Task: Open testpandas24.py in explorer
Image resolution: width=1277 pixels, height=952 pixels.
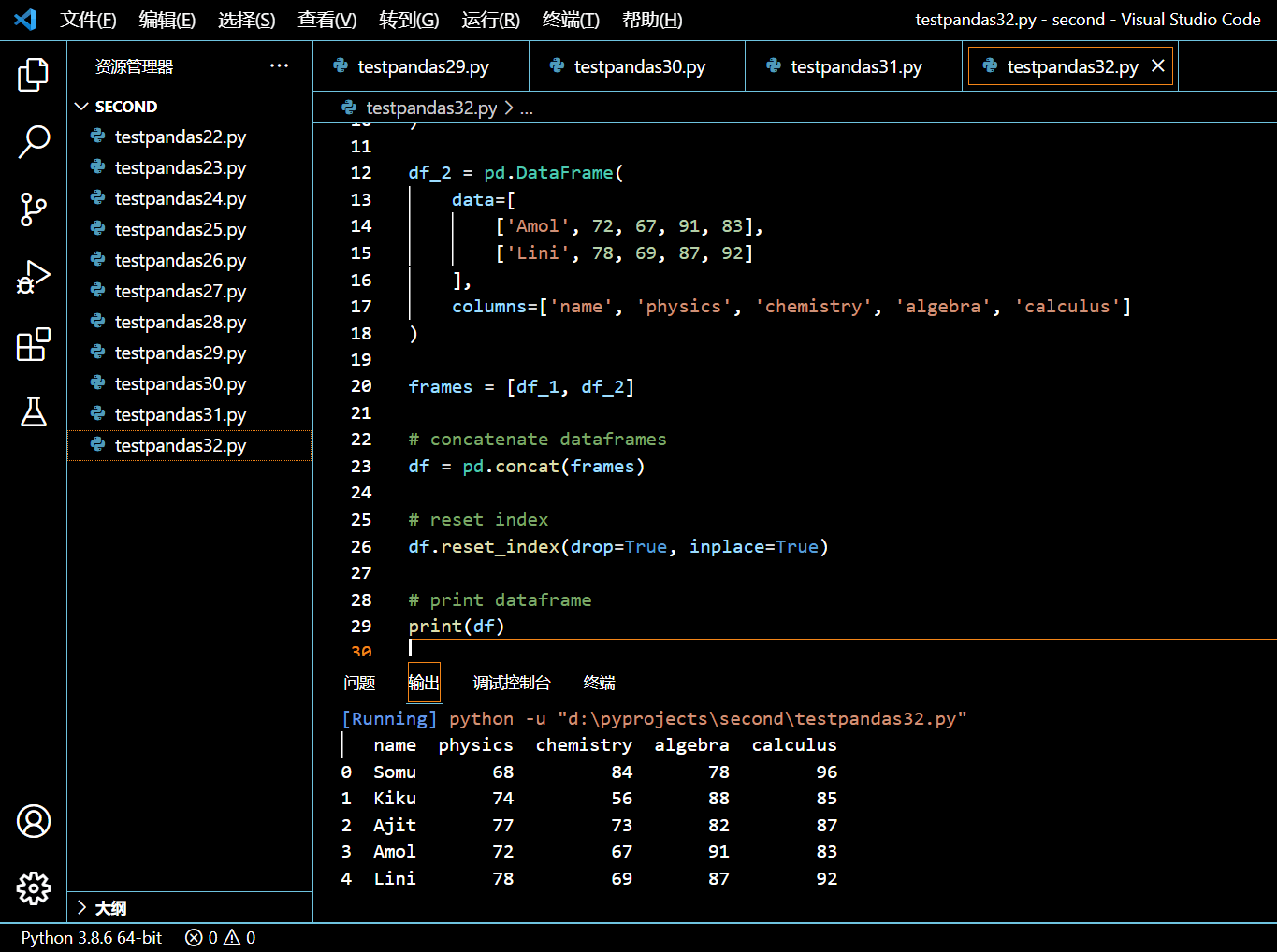Action: click(190, 198)
